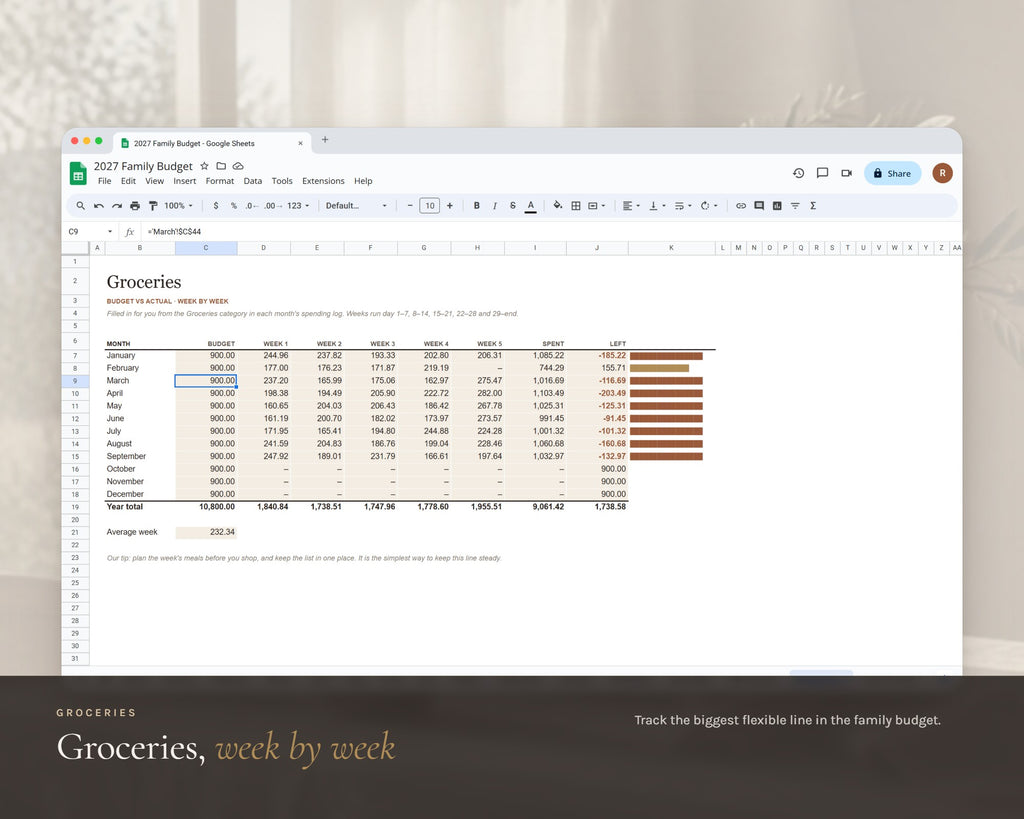This screenshot has height=819, width=1024.
Task: Star the 2027 Family Budget document
Action: click(204, 166)
